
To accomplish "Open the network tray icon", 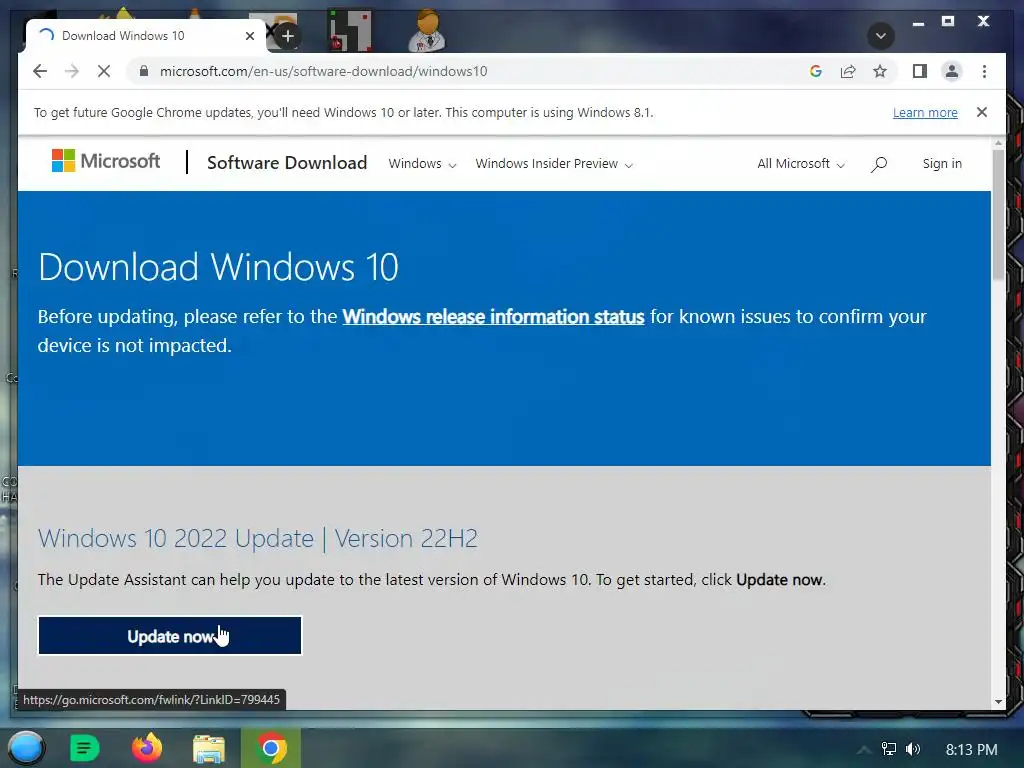I will (889, 749).
